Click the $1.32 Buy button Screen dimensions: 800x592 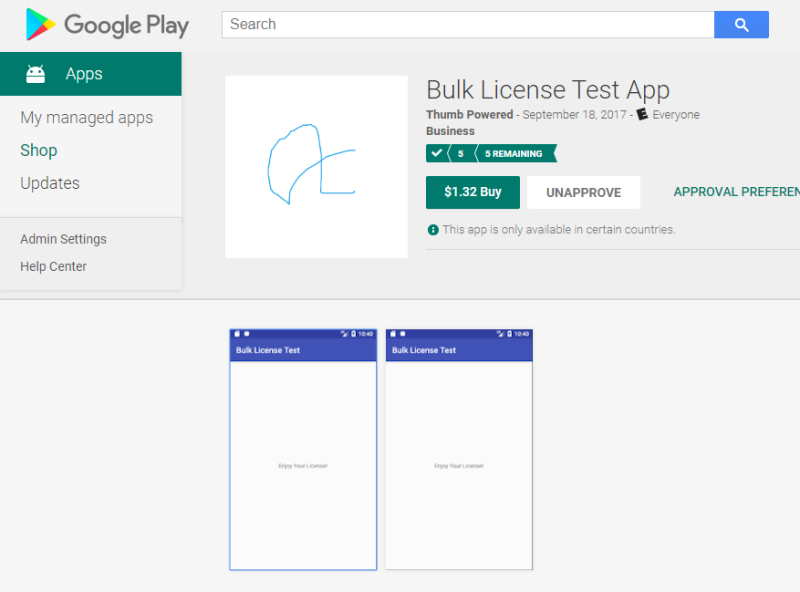[x=473, y=192]
